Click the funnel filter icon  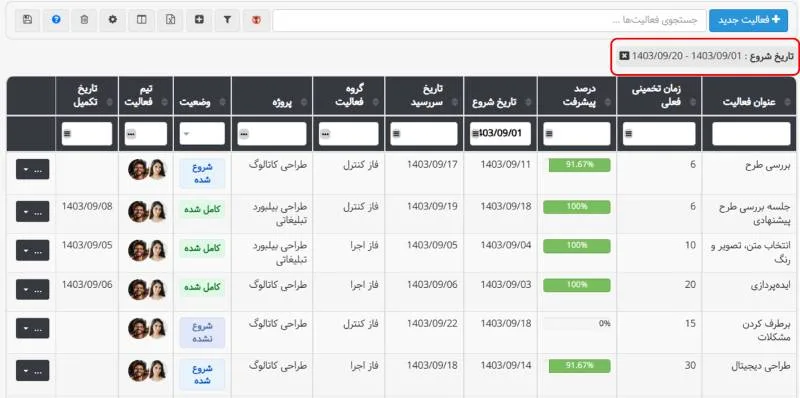(228, 20)
